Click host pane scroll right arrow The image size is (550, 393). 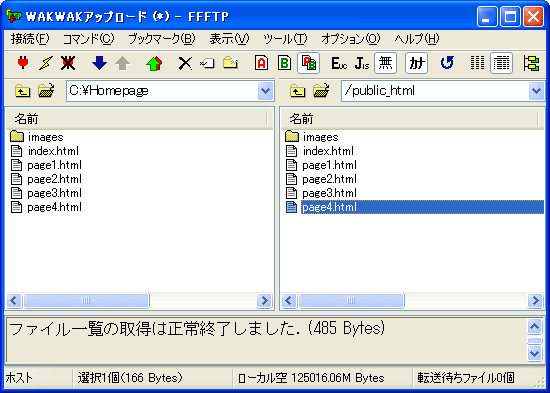536,301
